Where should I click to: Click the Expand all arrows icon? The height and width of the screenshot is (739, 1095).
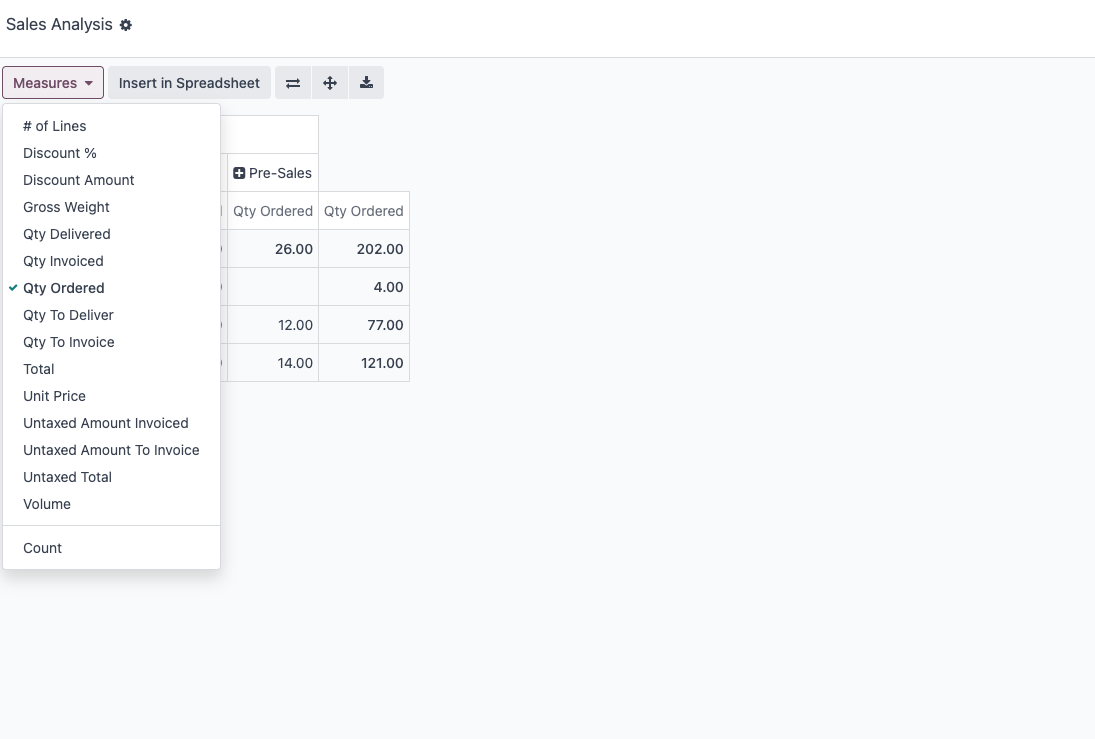click(330, 83)
